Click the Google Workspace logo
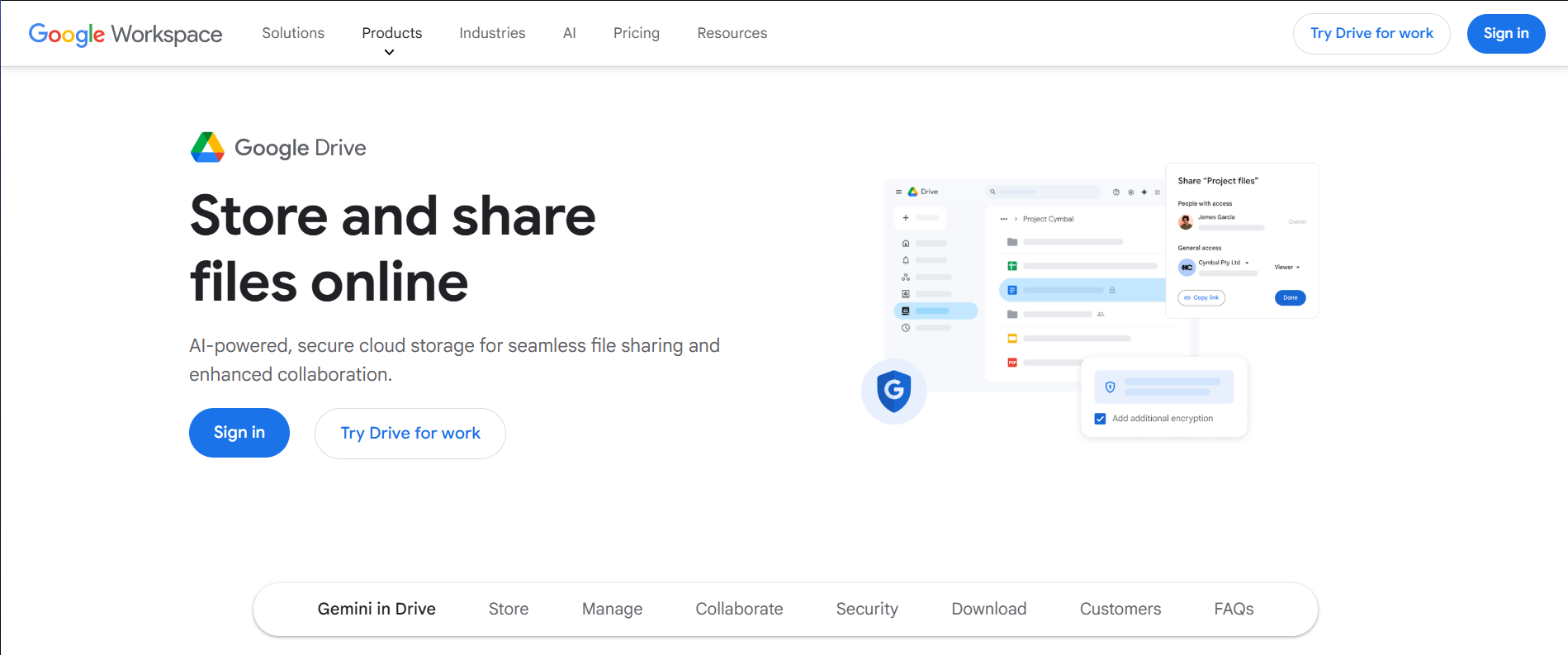Image resolution: width=1568 pixels, height=655 pixels. (x=126, y=34)
